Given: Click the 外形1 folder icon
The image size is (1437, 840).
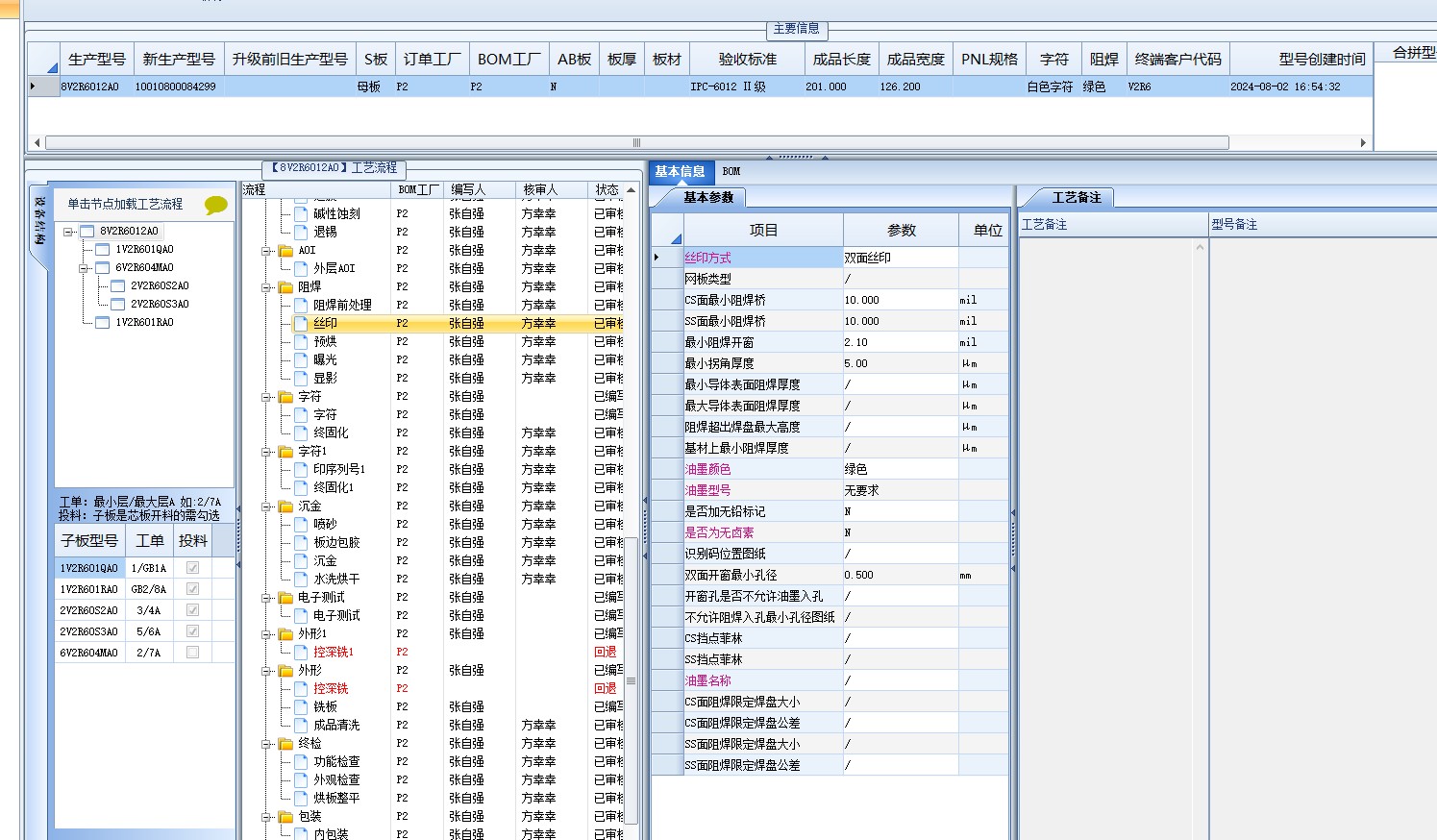Looking at the screenshot, I should (285, 633).
